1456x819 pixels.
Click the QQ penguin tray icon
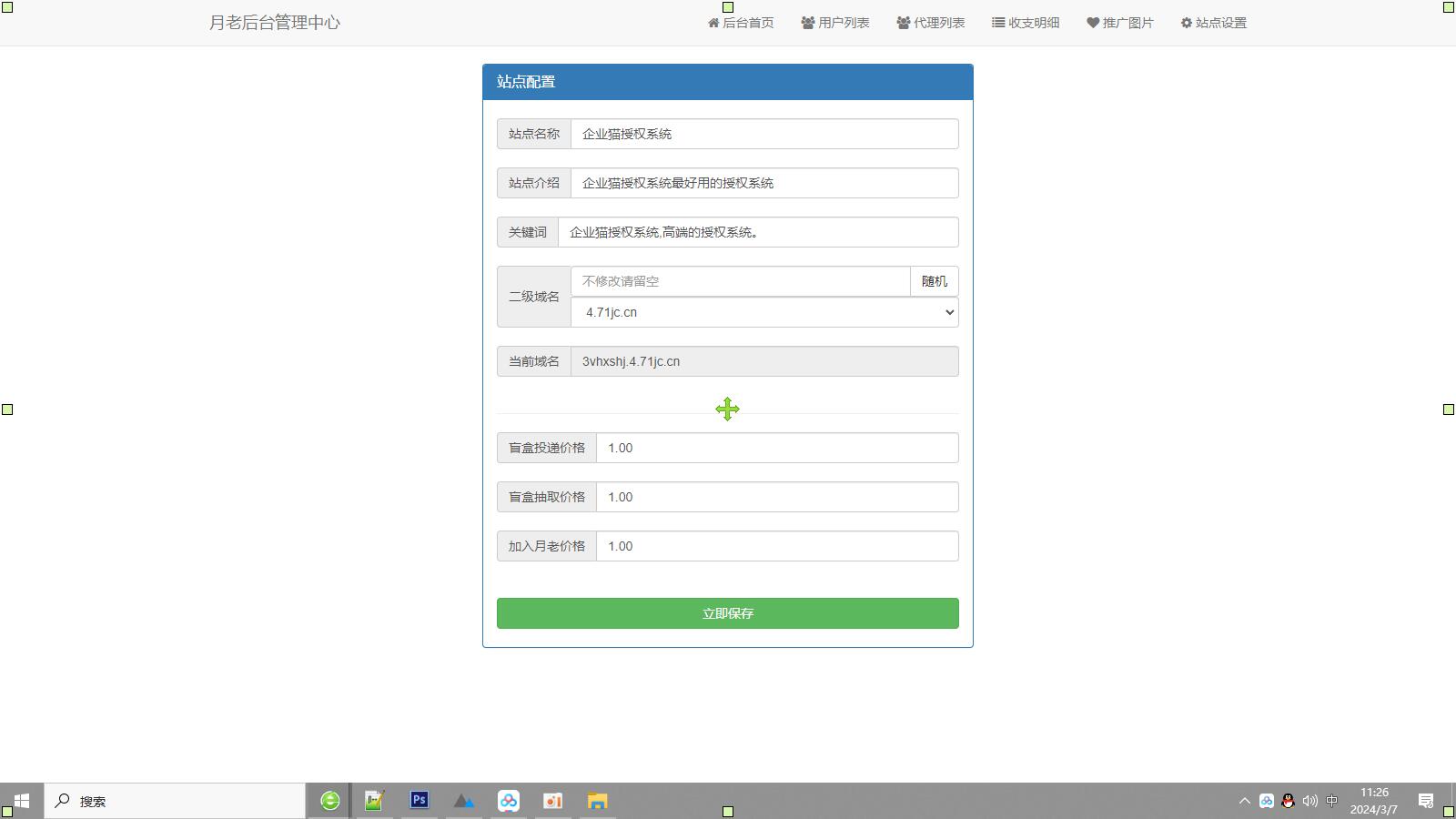coord(1288,801)
